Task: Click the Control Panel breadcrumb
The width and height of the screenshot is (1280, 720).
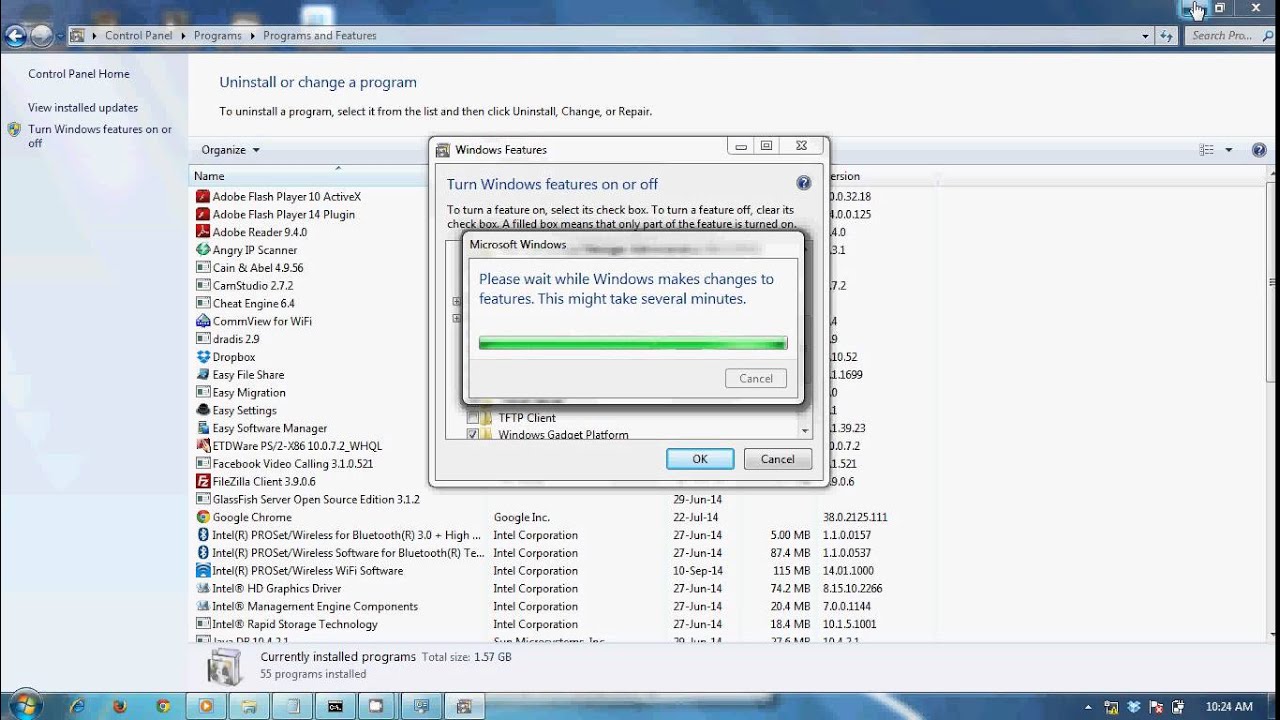Action: [138, 36]
